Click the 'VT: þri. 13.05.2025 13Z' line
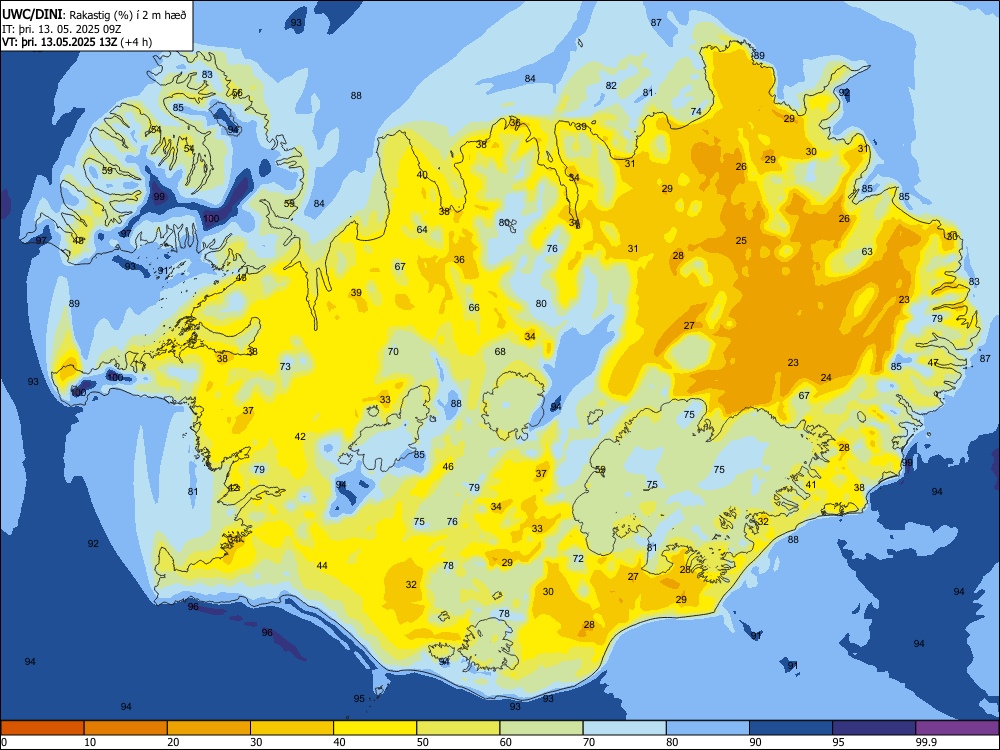The image size is (1000, 750). coord(59,42)
